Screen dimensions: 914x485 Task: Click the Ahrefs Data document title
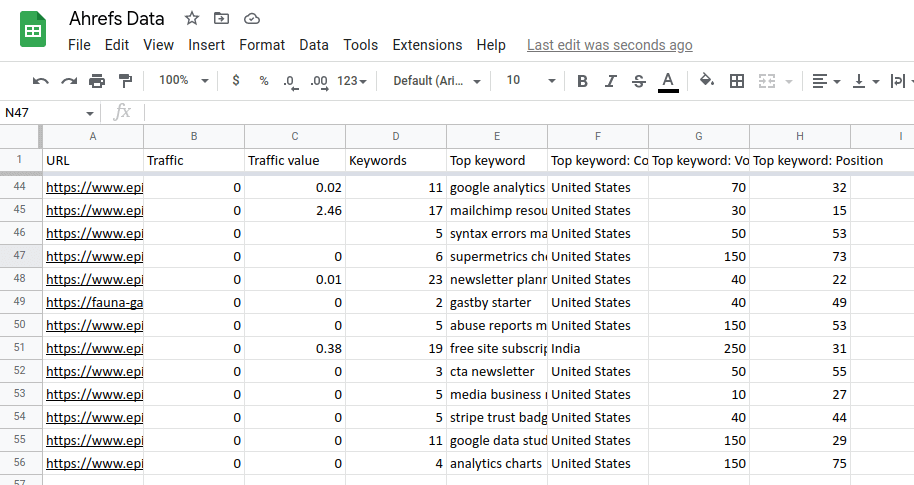point(117,19)
